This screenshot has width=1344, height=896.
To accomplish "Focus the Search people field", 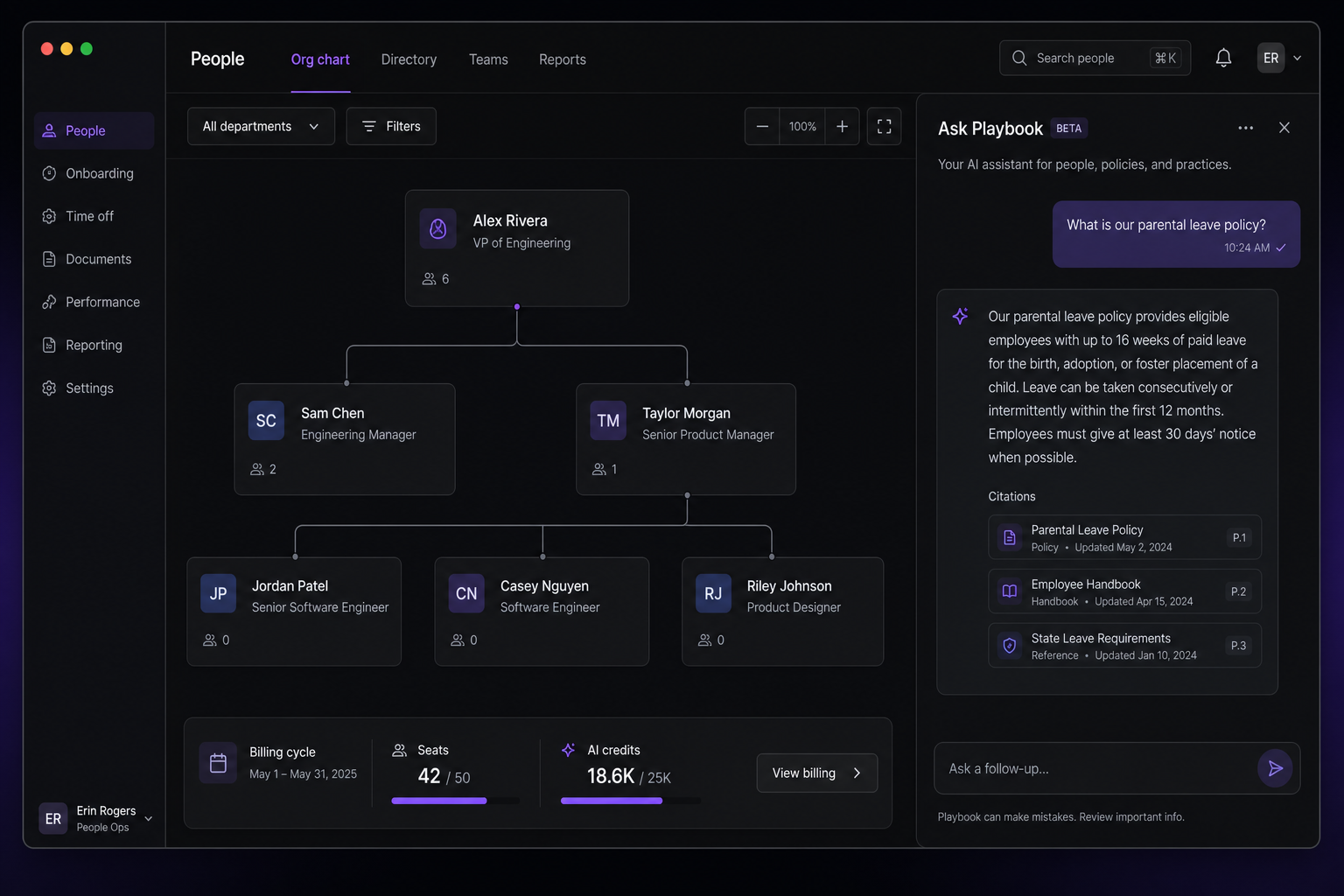I will 1095,58.
